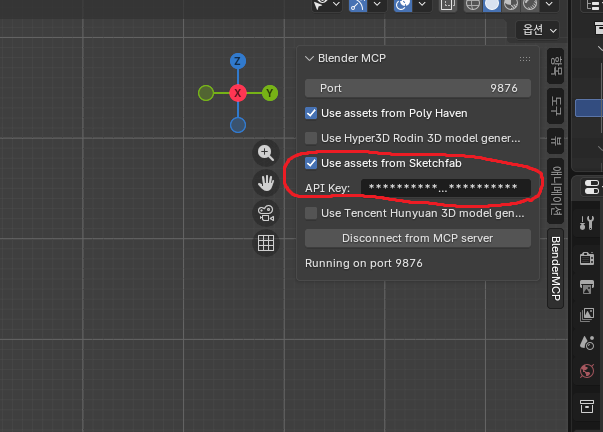Viewport: 603px width, 432px height.
Task: Open the Render properties tab icon
Action: coord(587,258)
